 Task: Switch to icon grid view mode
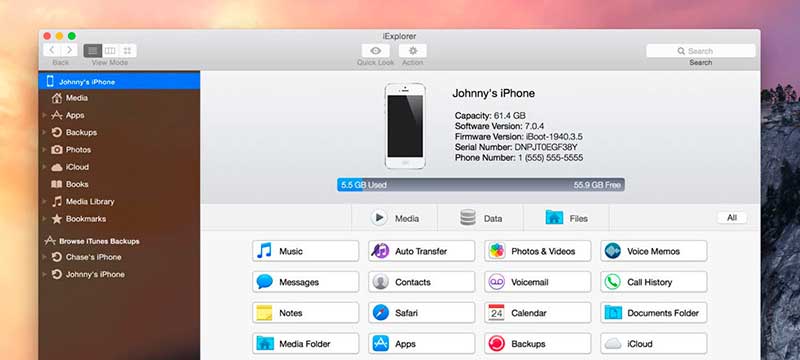128,50
